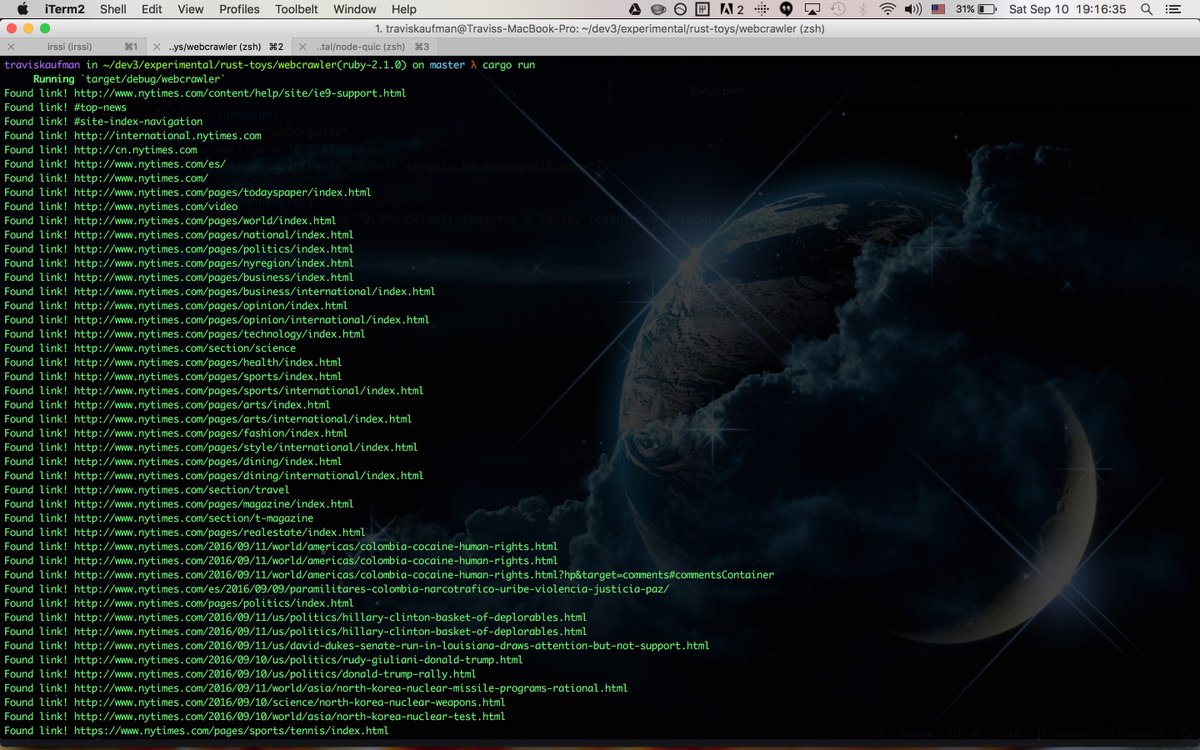Click the pages/world/index.html URL
Viewport: 1200px width, 750px height.
coord(205,220)
